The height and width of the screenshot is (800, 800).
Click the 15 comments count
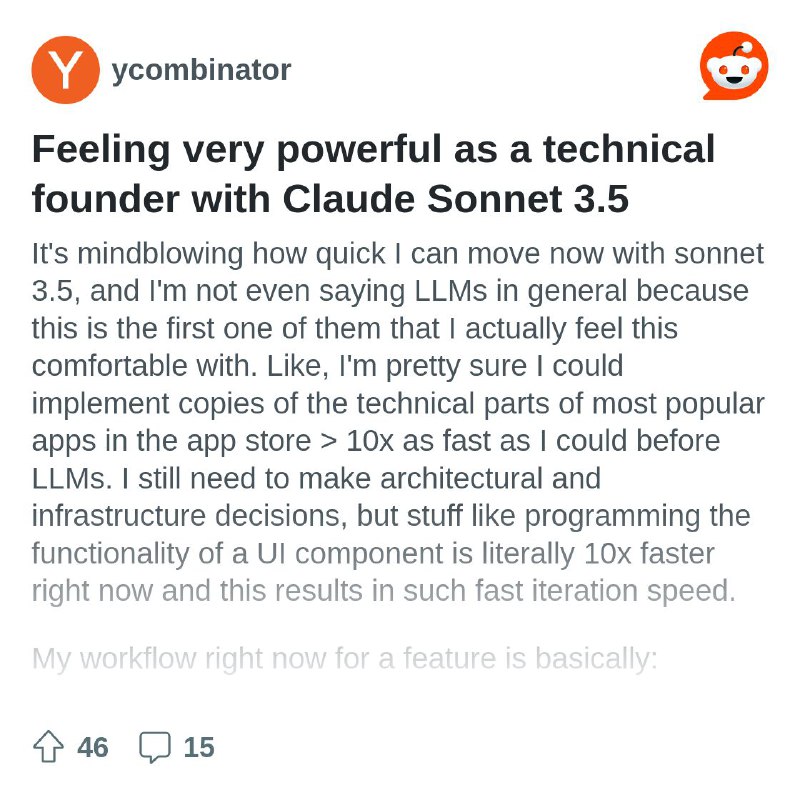200,745
